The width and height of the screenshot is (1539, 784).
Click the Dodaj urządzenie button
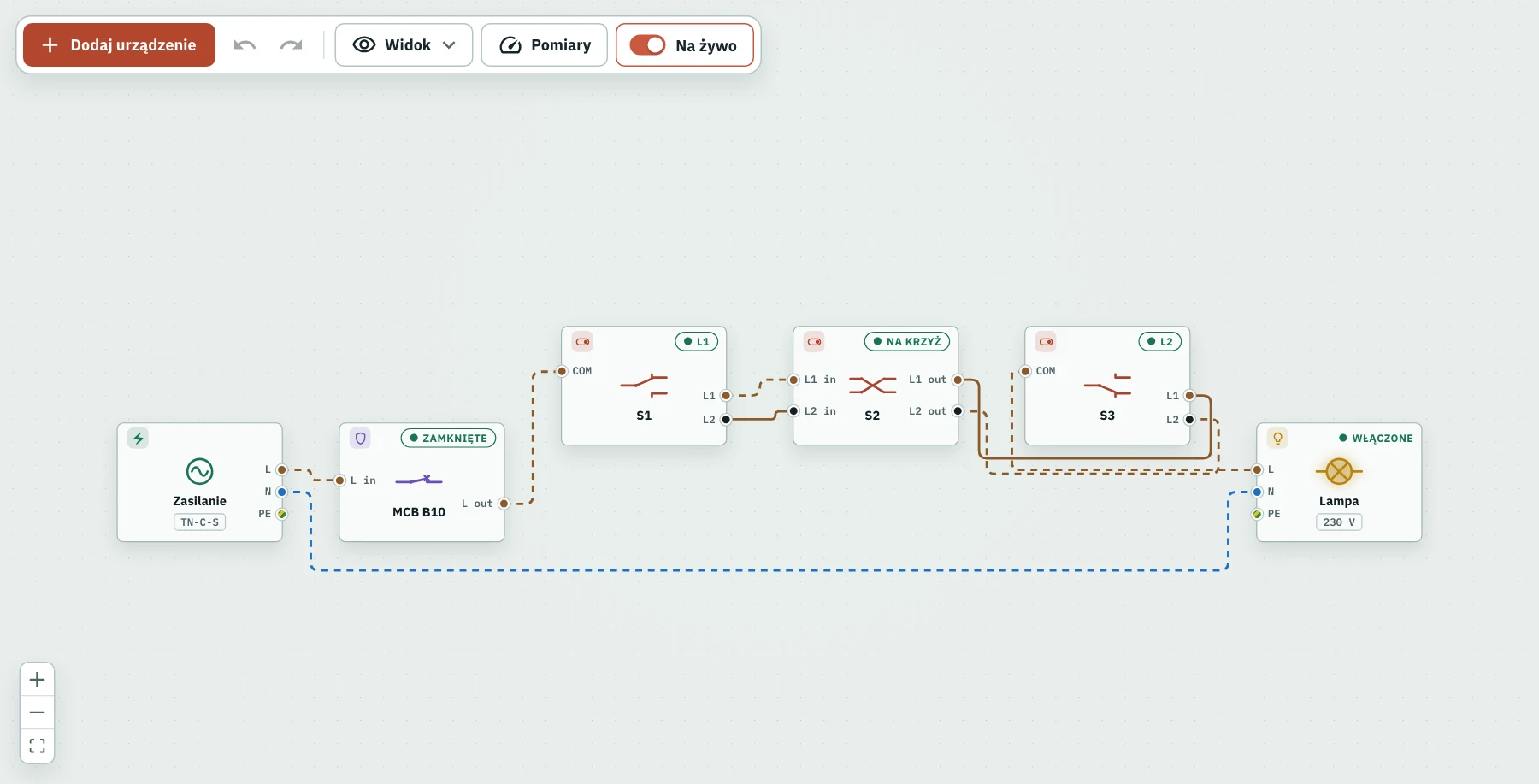click(119, 45)
